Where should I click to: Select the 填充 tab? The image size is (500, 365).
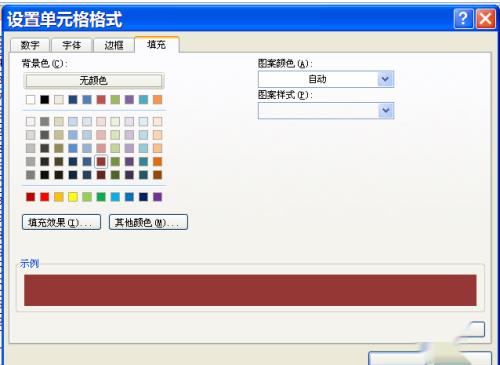[x=157, y=45]
